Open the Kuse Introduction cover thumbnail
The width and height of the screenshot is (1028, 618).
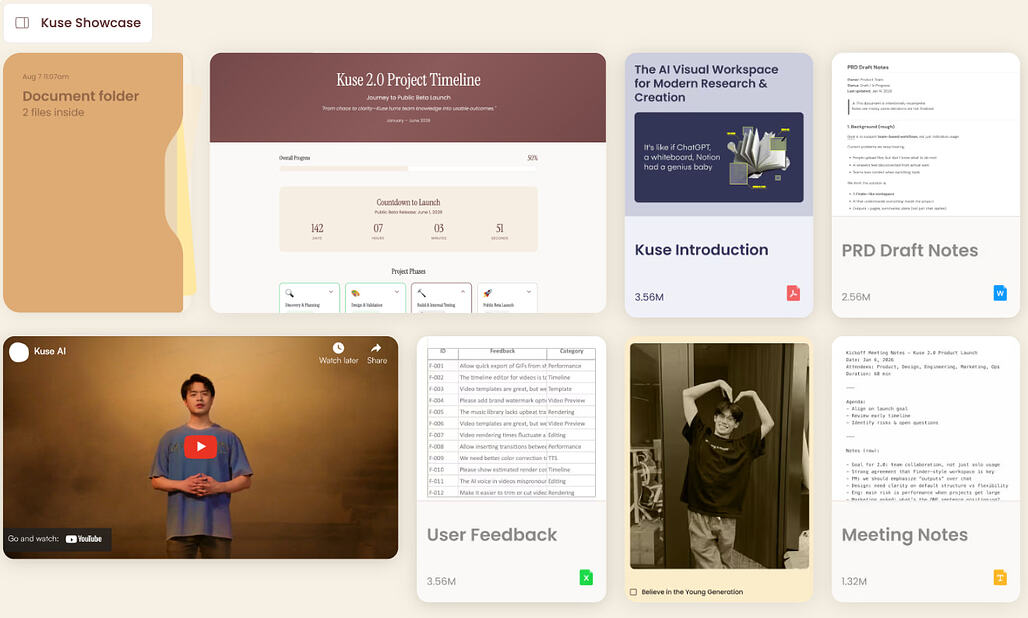click(x=719, y=157)
